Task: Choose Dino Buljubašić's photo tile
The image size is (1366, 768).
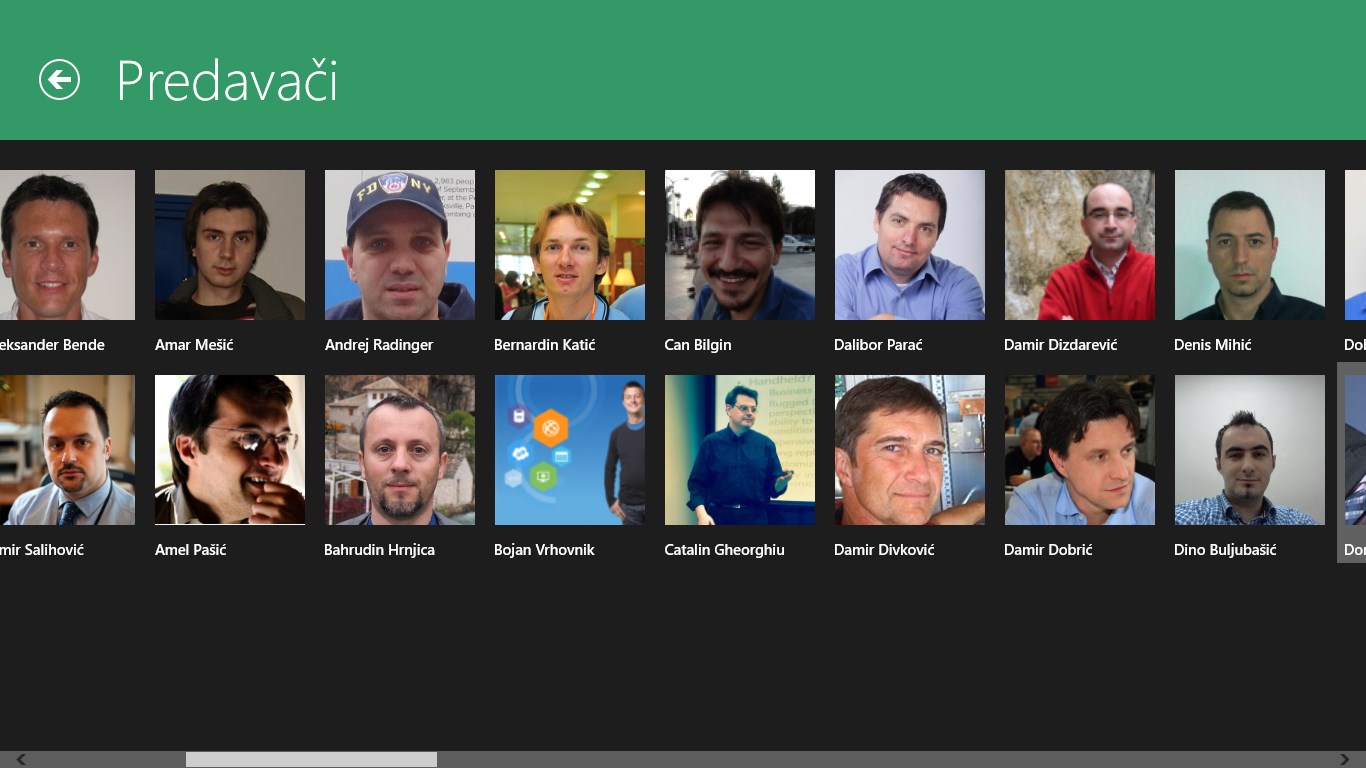Action: pyautogui.click(x=1250, y=450)
